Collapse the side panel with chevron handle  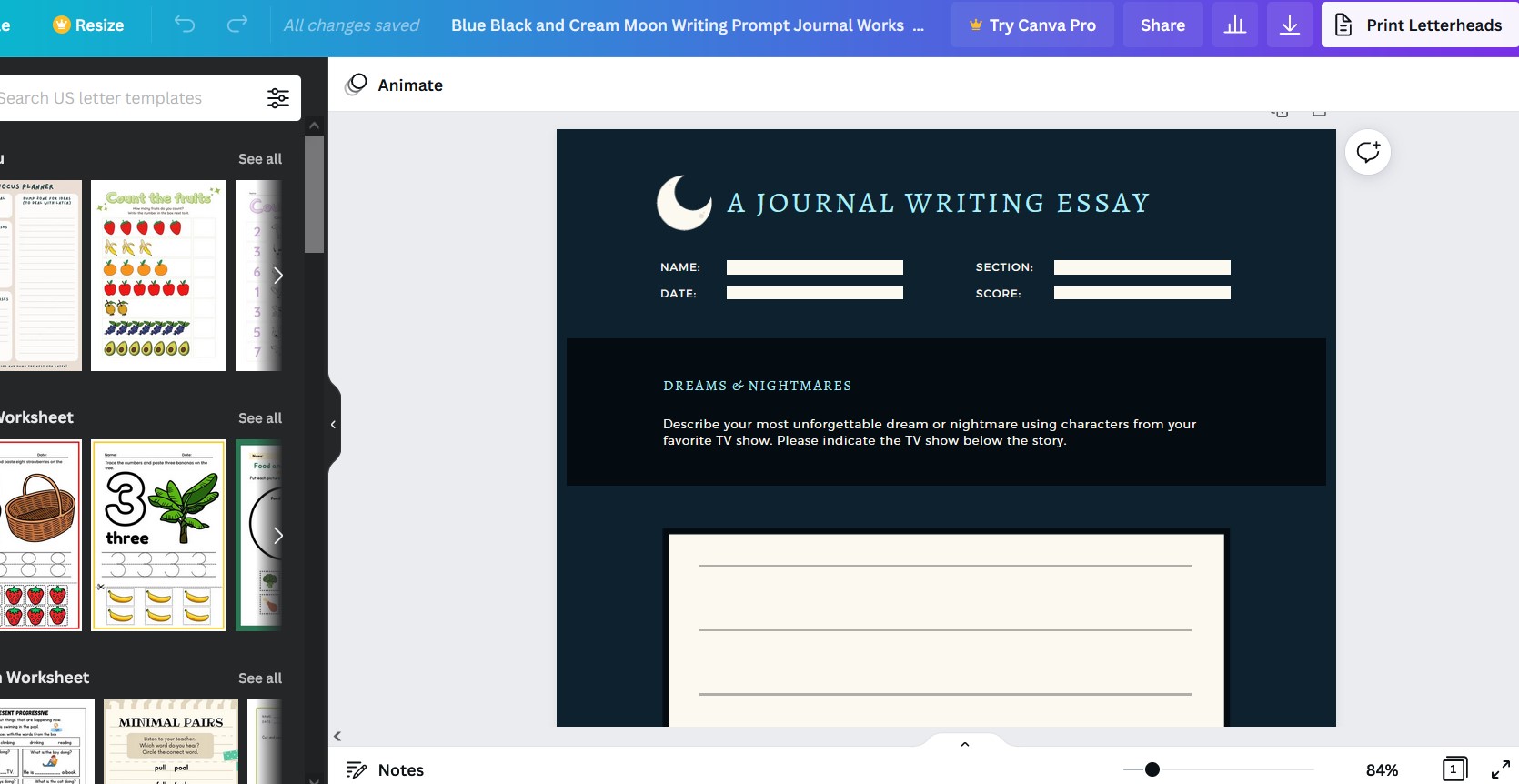click(333, 424)
